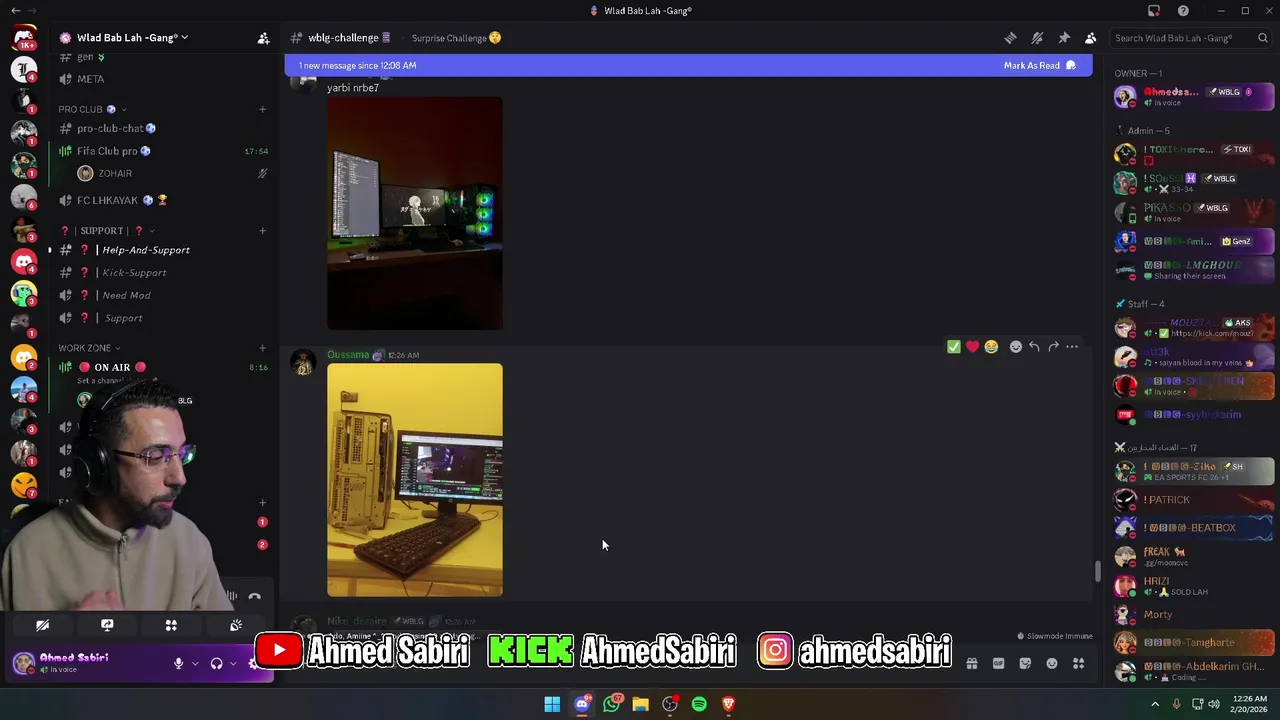This screenshot has height=720, width=1280.
Task: Join Need Mod voice channel
Action: [x=162, y=295]
